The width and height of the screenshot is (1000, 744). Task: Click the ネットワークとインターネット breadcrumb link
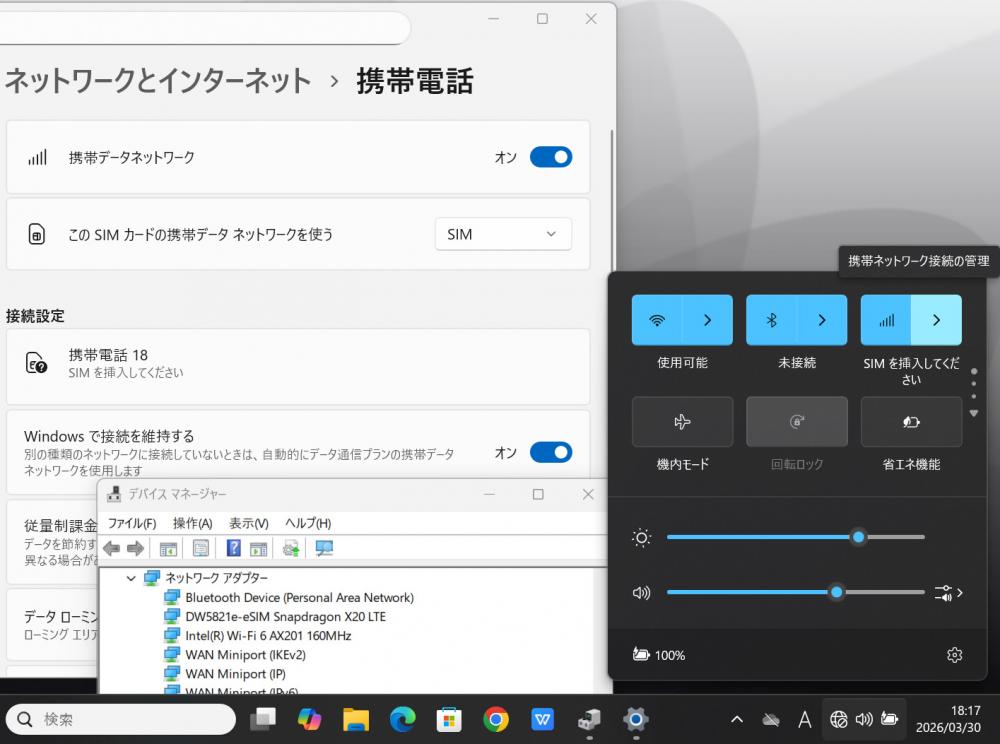(158, 81)
